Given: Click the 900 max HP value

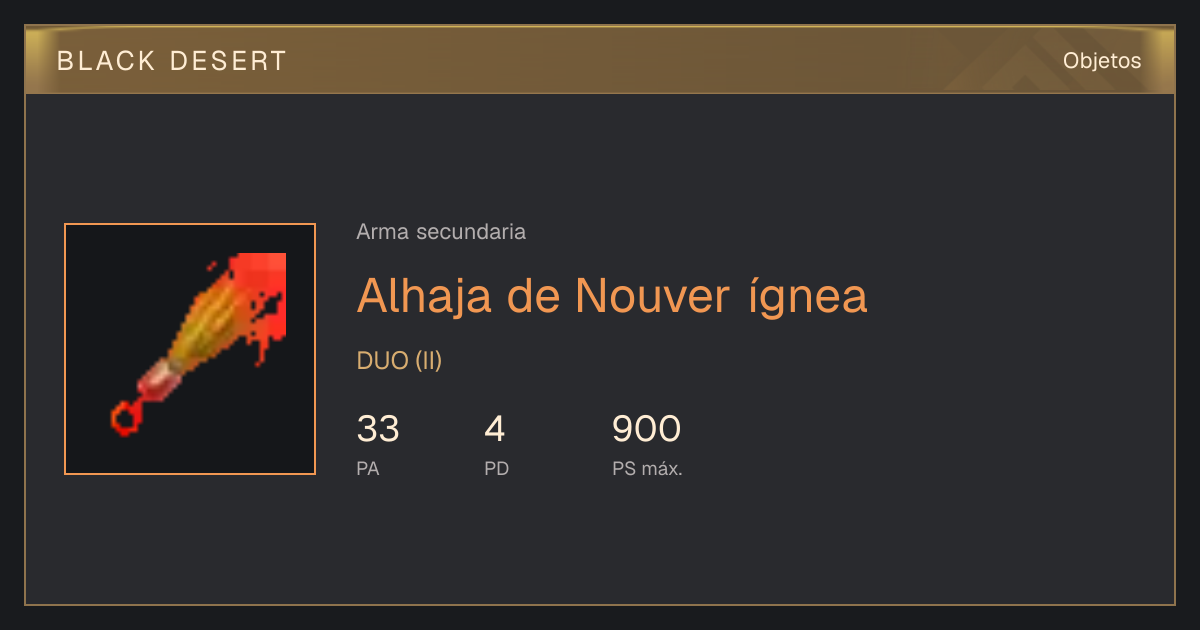Looking at the screenshot, I should pyautogui.click(x=646, y=429).
